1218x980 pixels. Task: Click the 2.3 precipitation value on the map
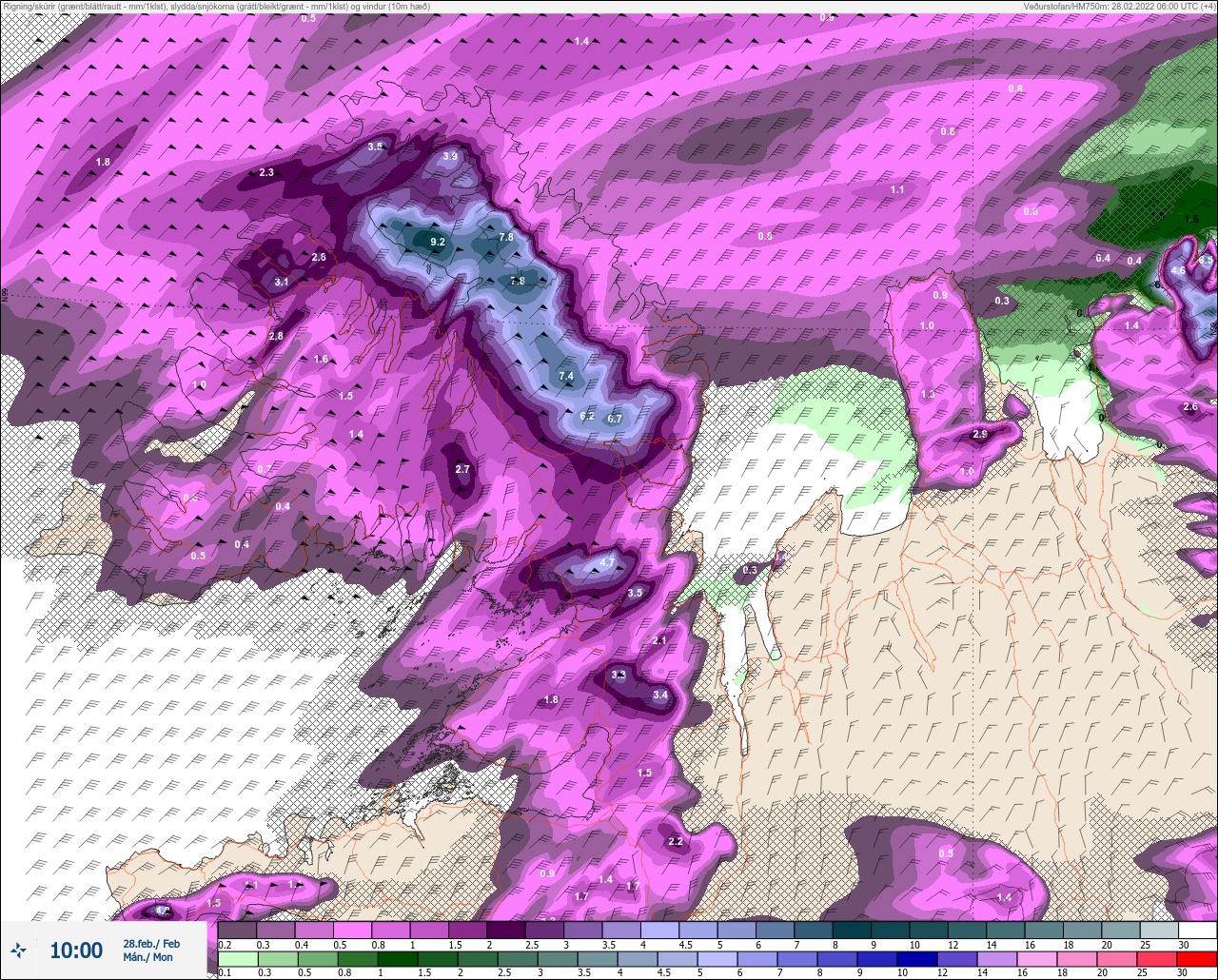(266, 172)
